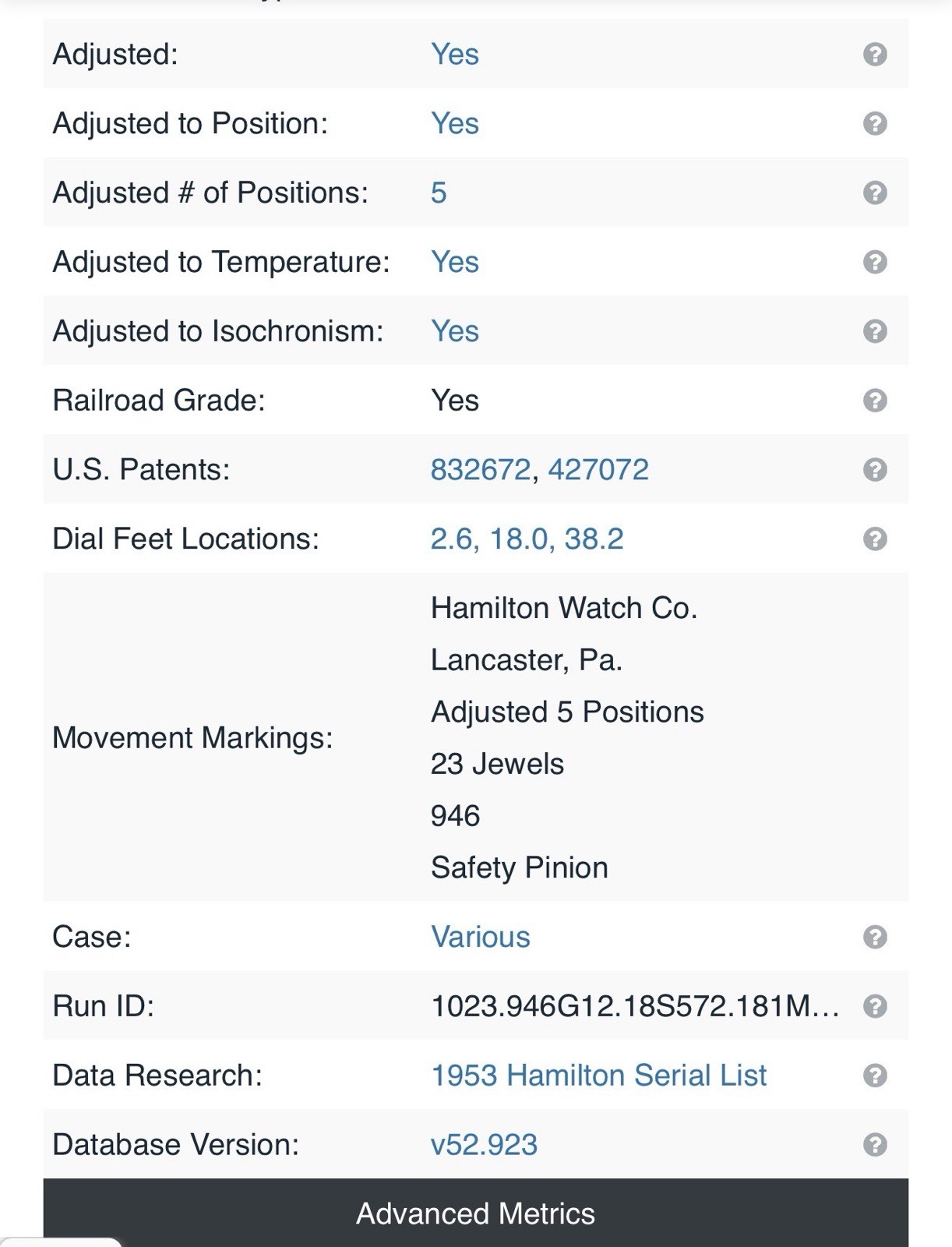This screenshot has height=1247, width=952.
Task: Follow the 1953 Hamilton Serial List link
Action: click(x=598, y=1076)
